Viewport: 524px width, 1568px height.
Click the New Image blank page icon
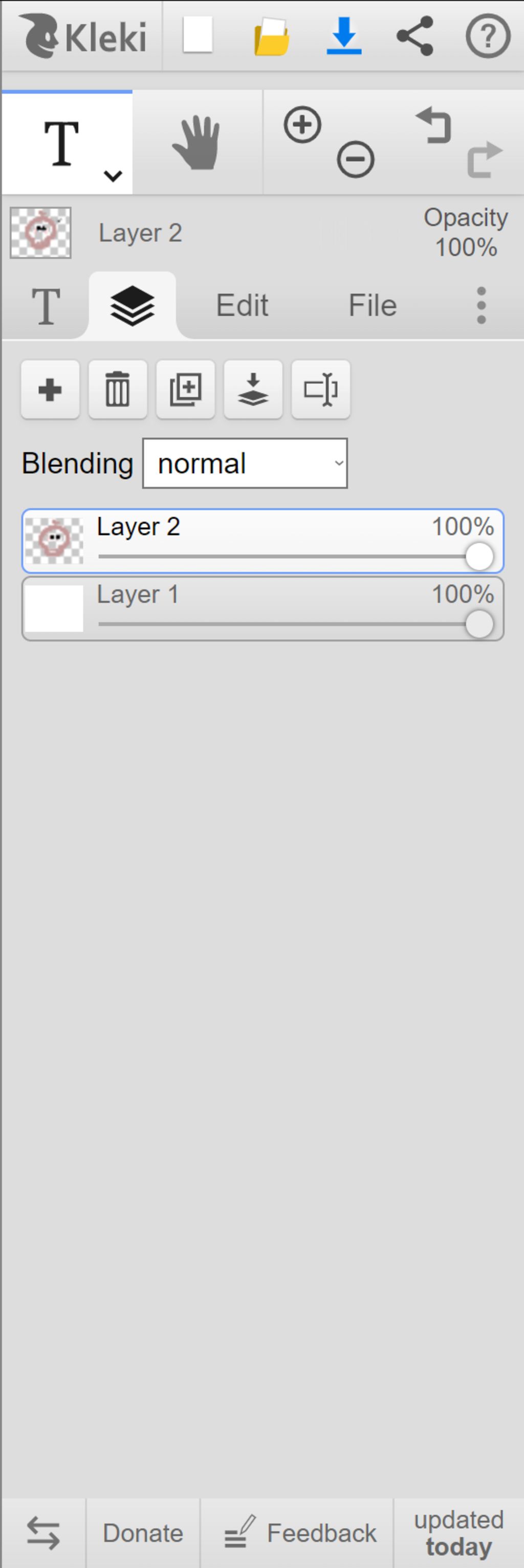coord(198,35)
